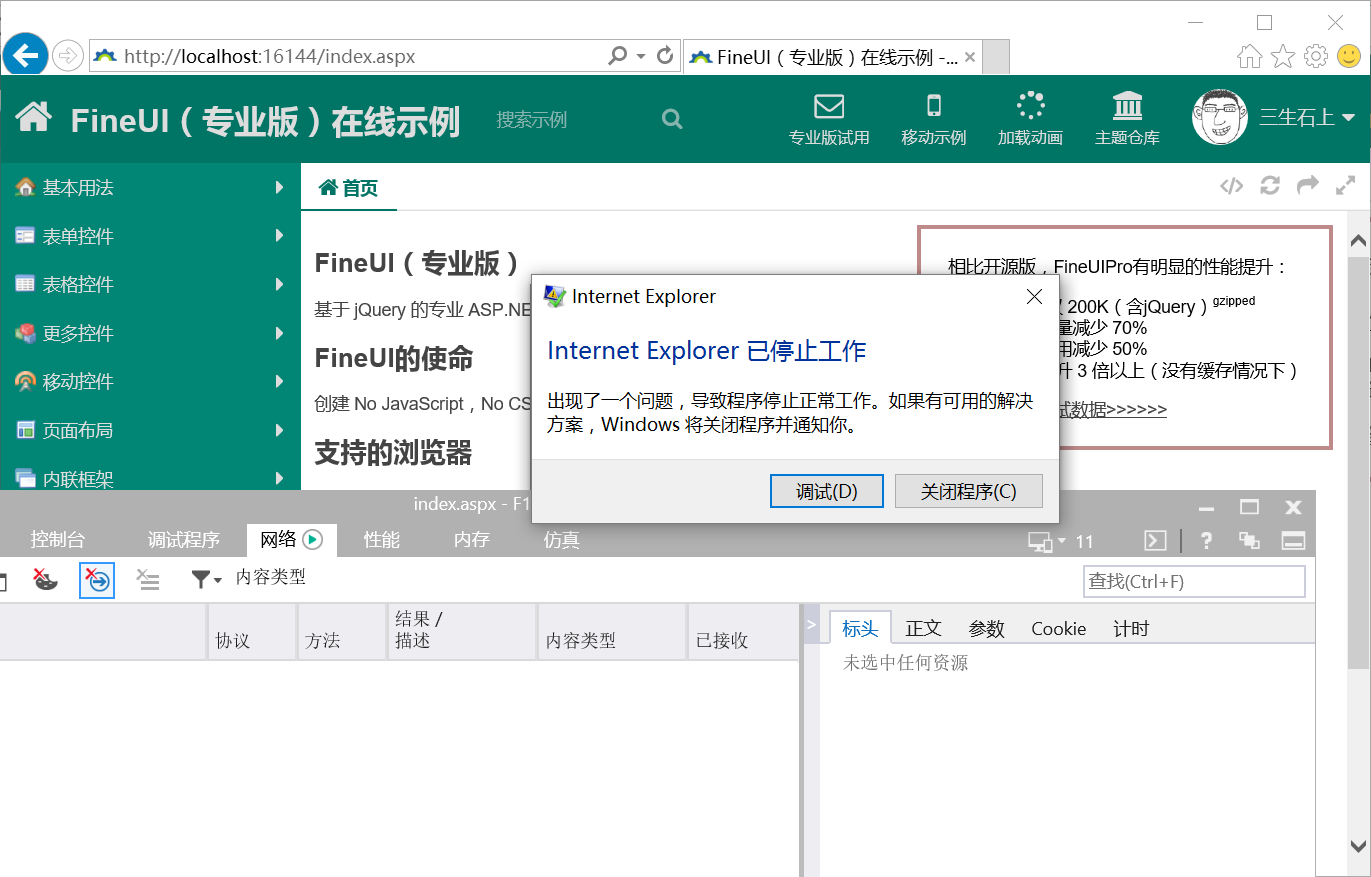Open 主题仓库 building icon
This screenshot has height=877, width=1371.
click(1128, 106)
